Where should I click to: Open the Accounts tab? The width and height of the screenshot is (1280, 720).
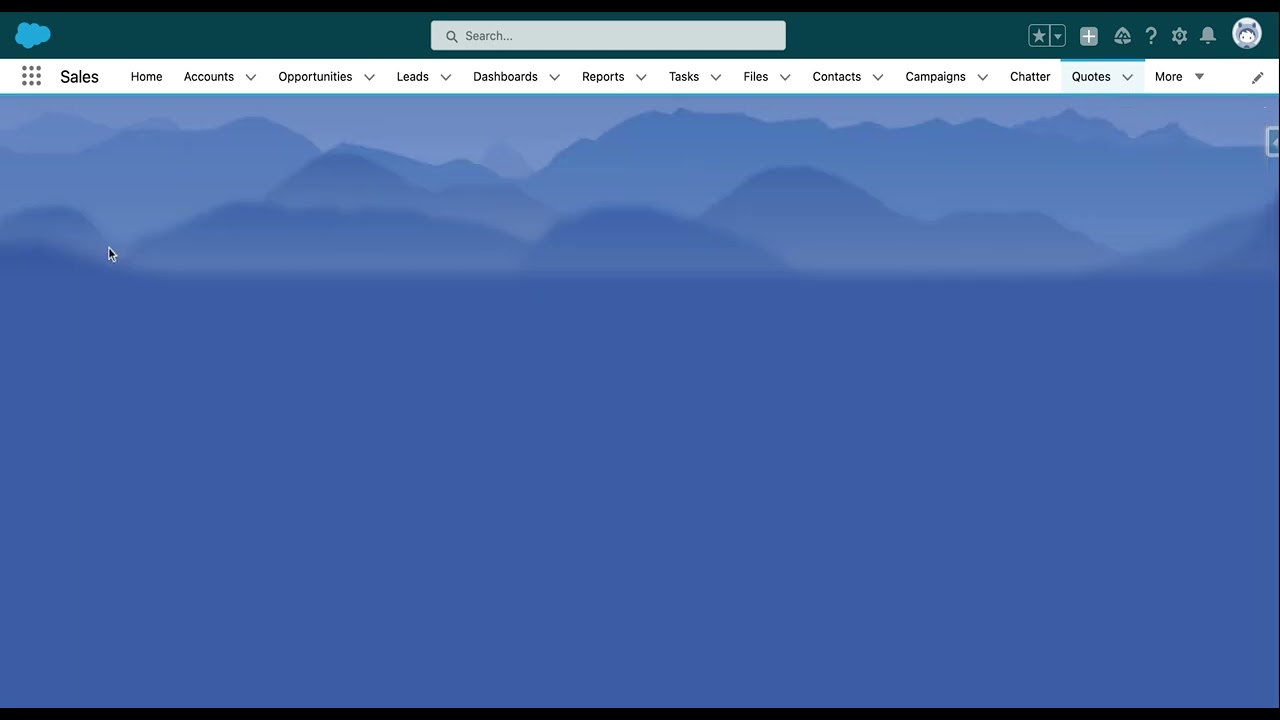[209, 76]
